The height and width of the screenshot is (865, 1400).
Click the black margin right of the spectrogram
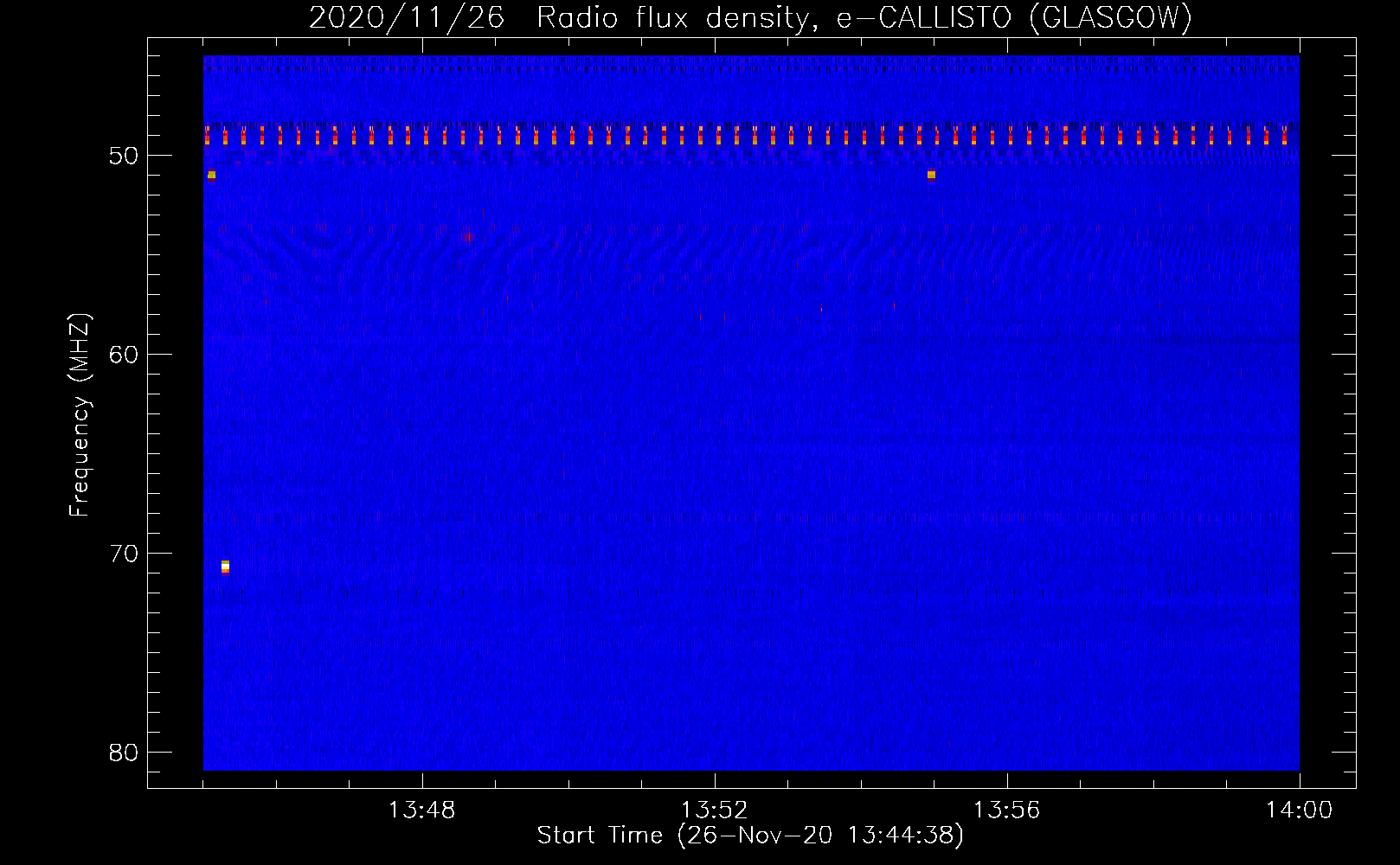tap(1326, 415)
